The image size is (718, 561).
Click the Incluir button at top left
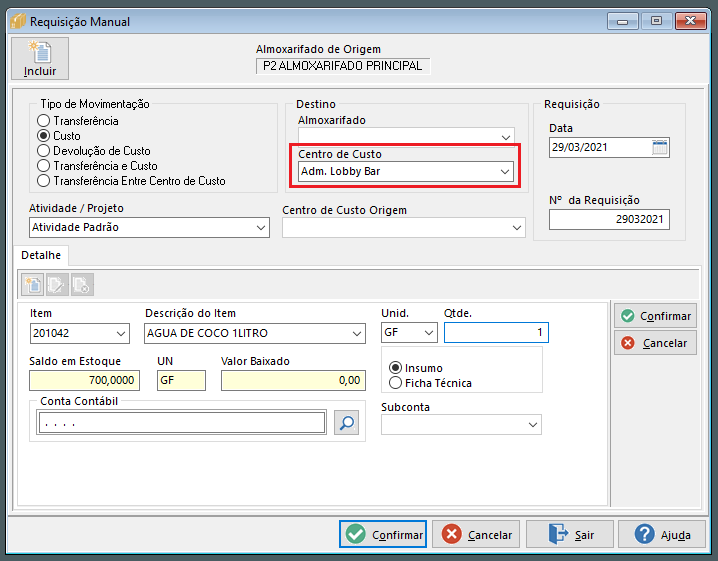point(40,59)
